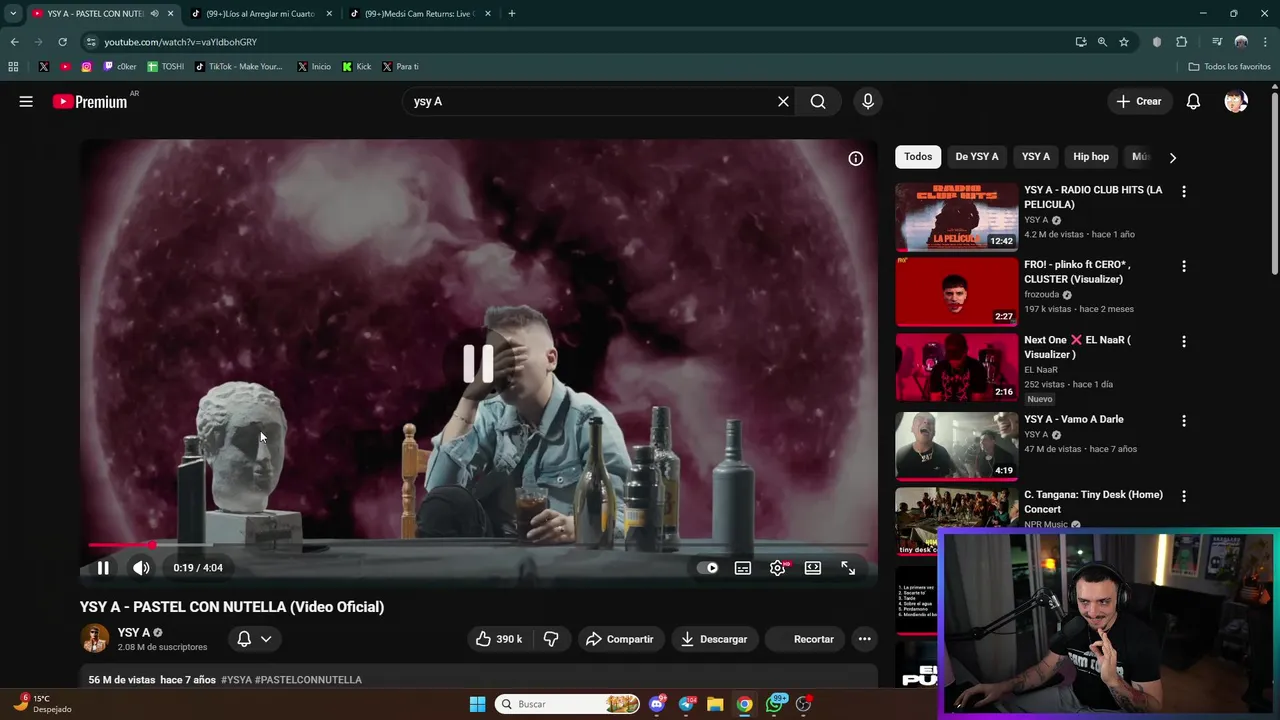Pause the video from the player bar
The height and width of the screenshot is (720, 1280).
pos(103,568)
